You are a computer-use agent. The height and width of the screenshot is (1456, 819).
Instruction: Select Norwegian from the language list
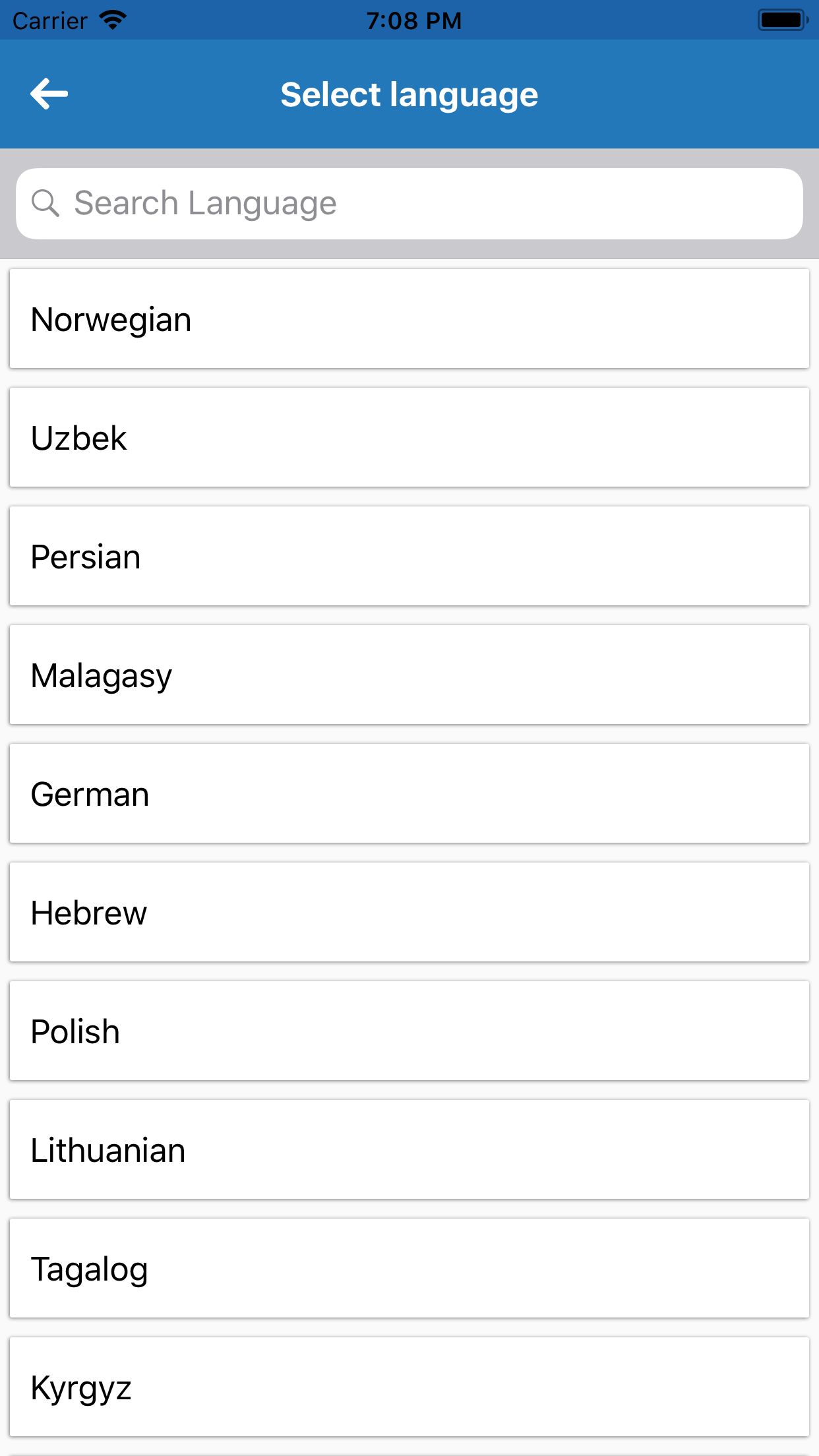pyautogui.click(x=409, y=319)
